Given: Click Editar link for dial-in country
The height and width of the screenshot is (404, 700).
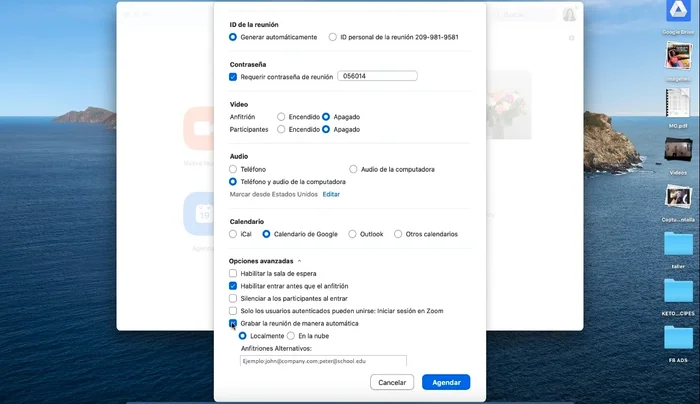Looking at the screenshot, I should (331, 194).
